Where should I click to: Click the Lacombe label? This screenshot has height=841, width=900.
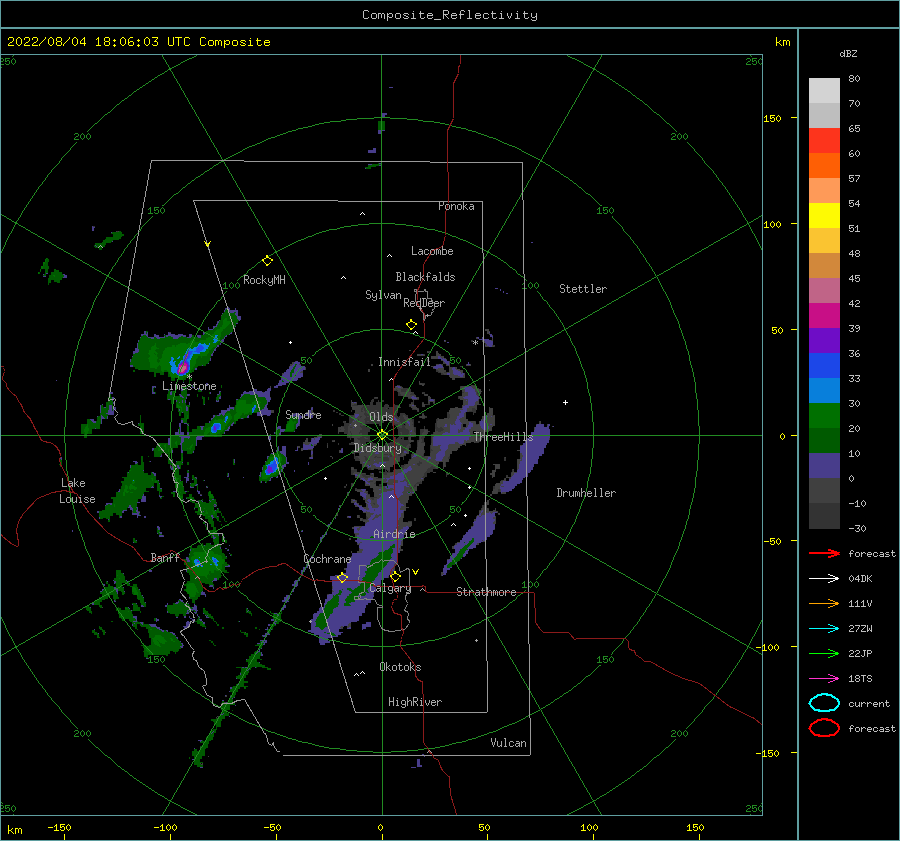[x=432, y=251]
